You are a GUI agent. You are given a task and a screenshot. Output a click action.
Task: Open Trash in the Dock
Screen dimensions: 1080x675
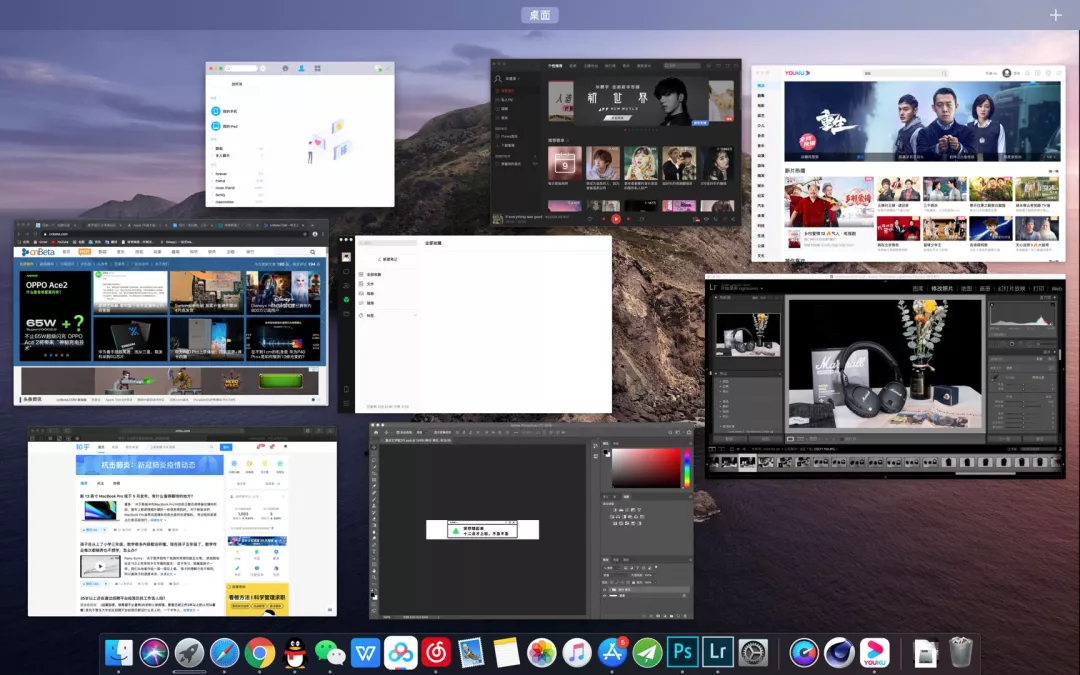click(960, 652)
